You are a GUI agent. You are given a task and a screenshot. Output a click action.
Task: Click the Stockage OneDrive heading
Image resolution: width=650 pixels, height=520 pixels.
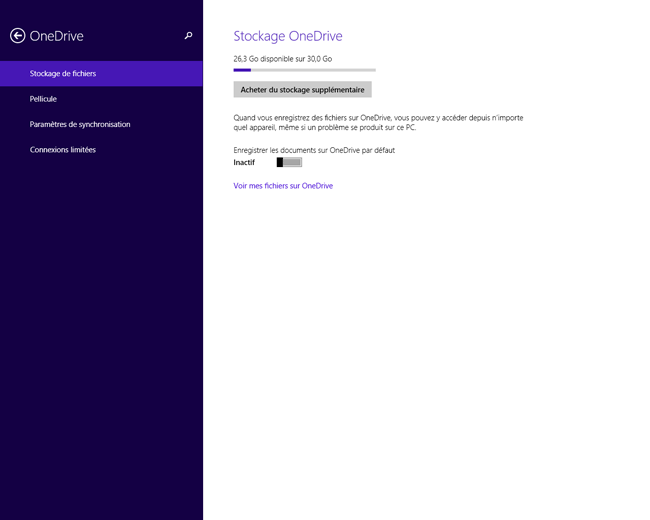[288, 36]
